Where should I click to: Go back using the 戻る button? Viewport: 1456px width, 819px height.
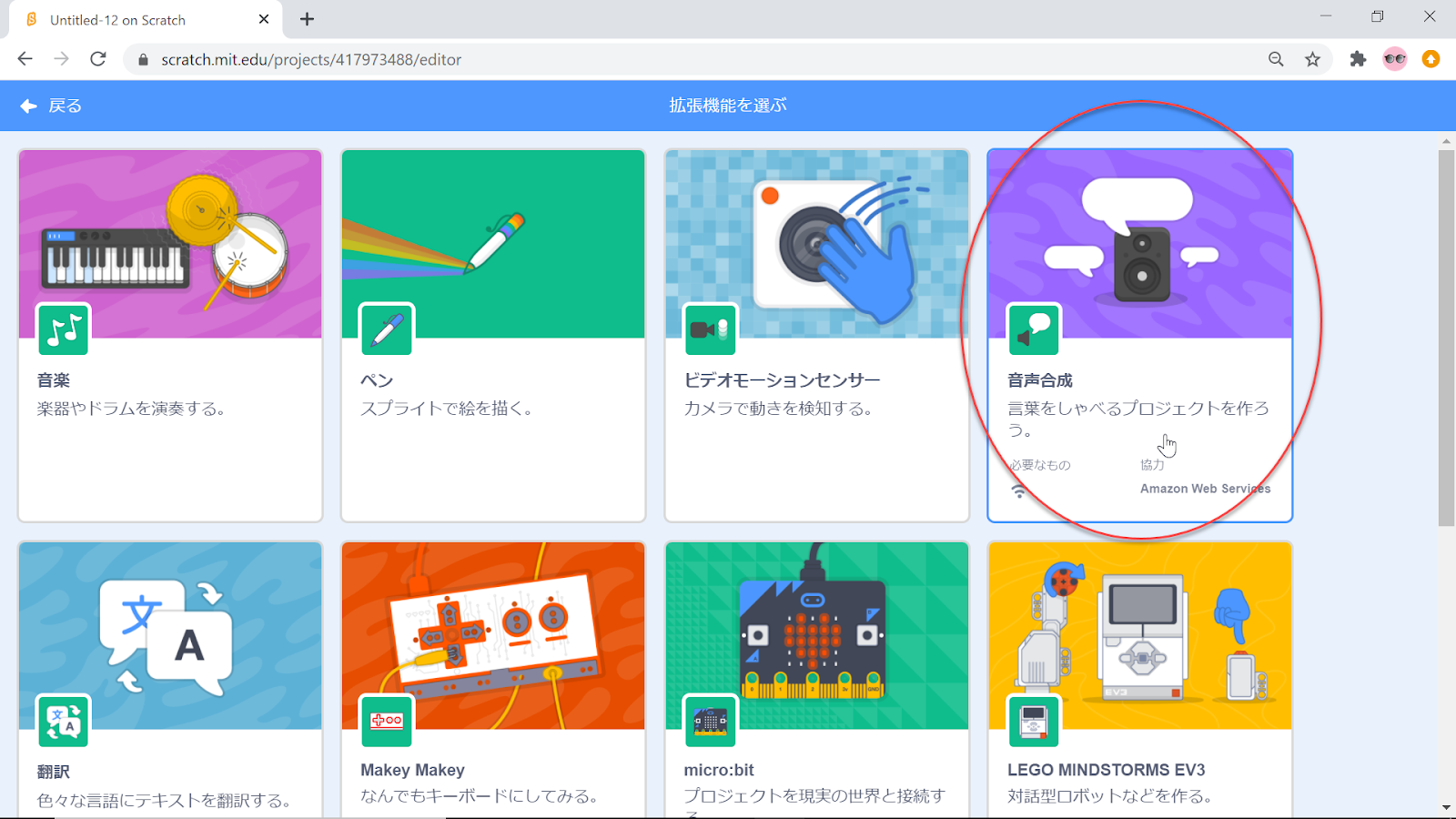click(51, 106)
